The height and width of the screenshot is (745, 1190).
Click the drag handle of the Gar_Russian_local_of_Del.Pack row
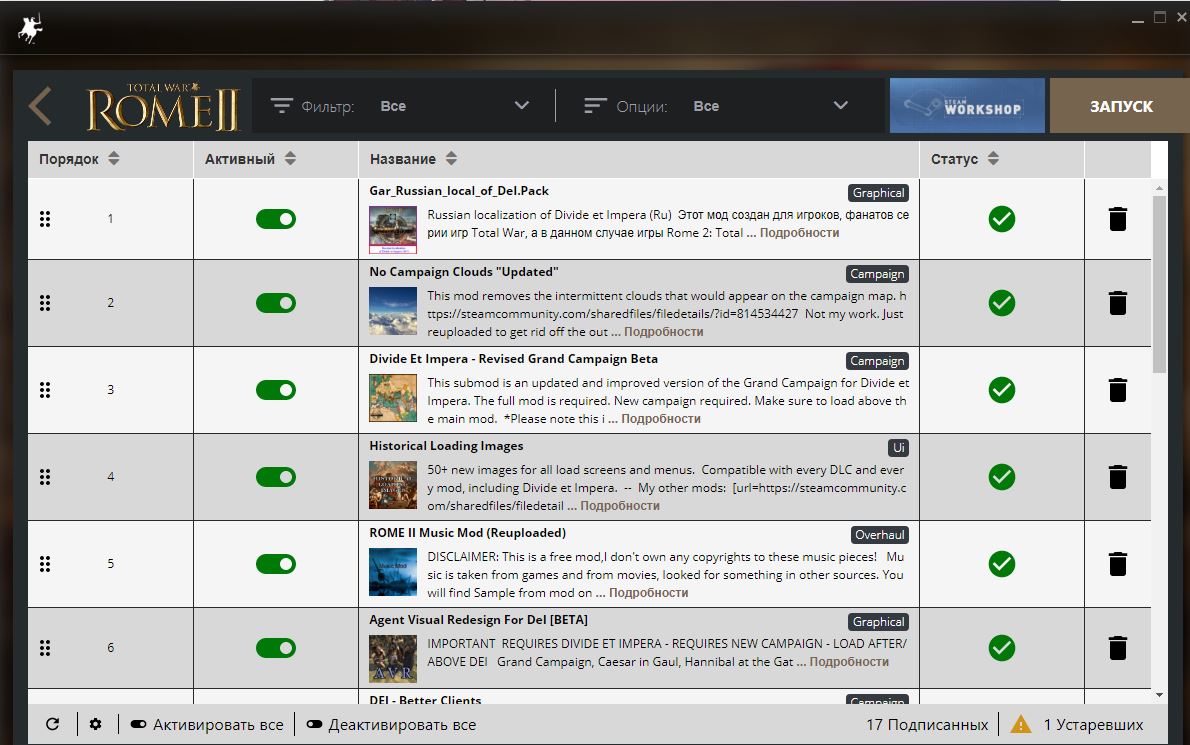coord(45,219)
